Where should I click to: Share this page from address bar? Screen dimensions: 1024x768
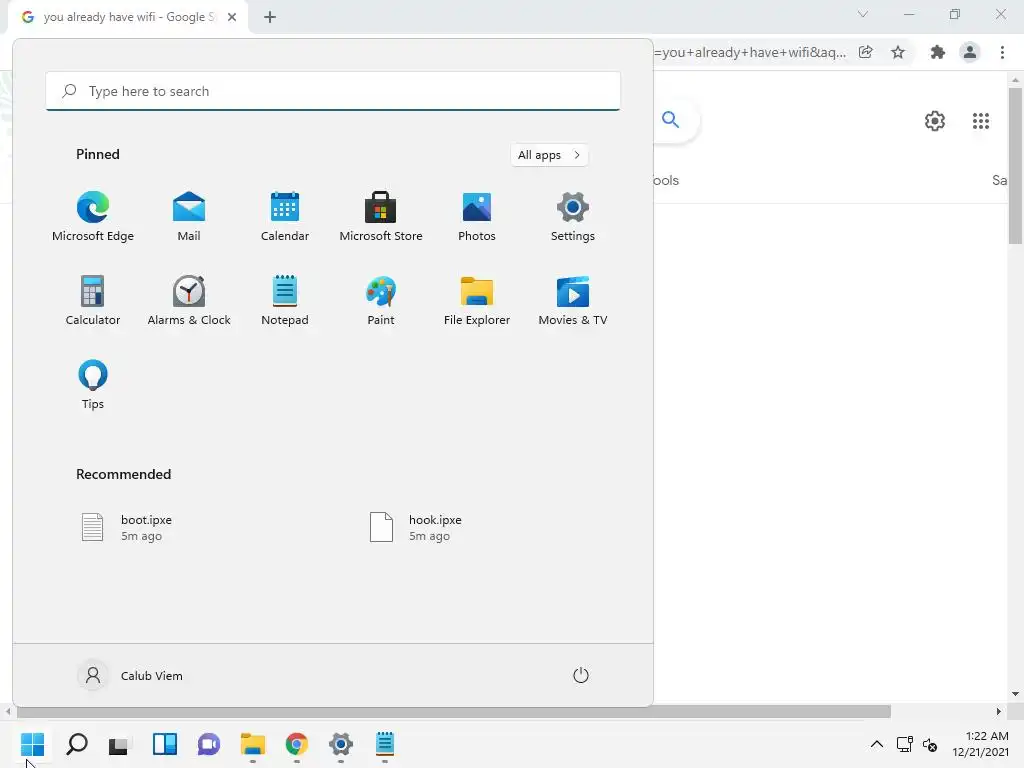point(866,52)
